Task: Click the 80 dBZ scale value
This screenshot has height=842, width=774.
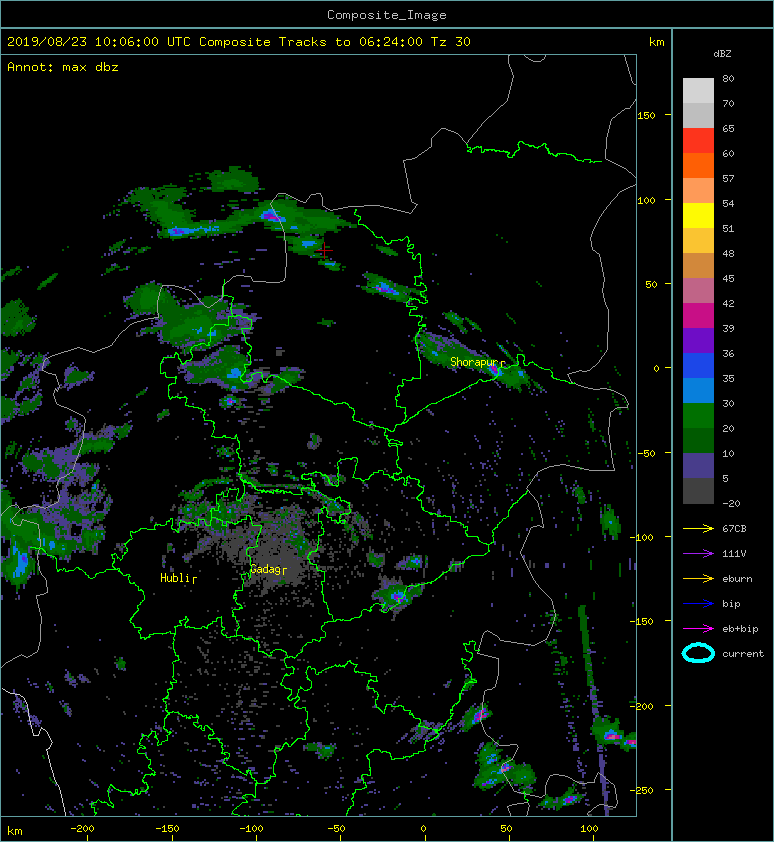Action: (x=728, y=78)
